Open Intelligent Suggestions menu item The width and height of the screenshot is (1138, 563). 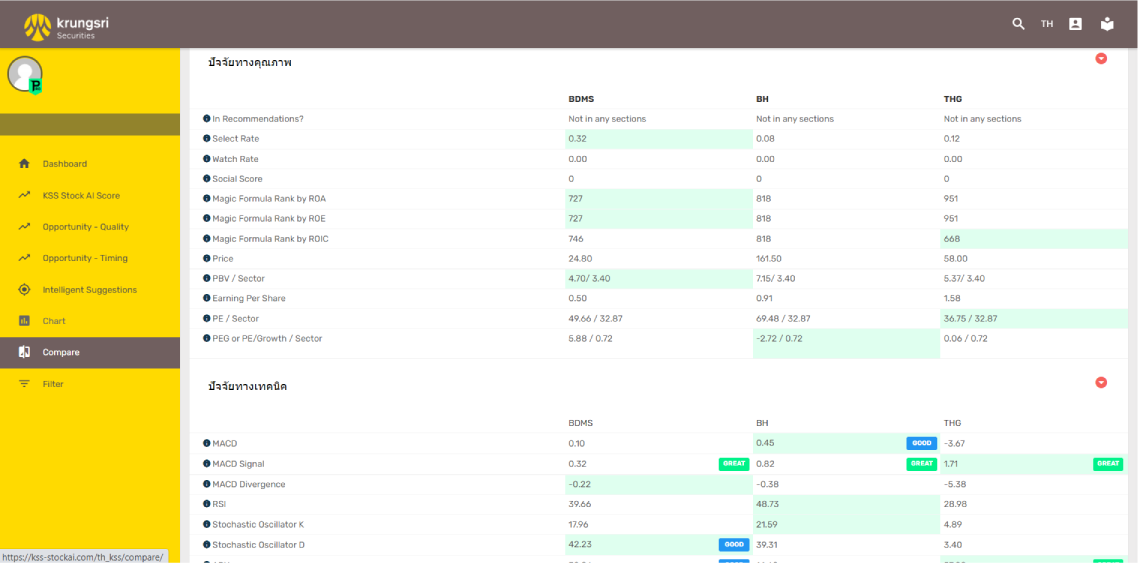[89, 289]
